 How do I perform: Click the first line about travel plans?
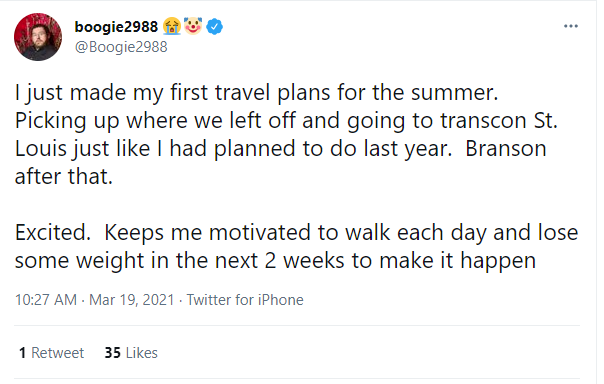[257, 93]
